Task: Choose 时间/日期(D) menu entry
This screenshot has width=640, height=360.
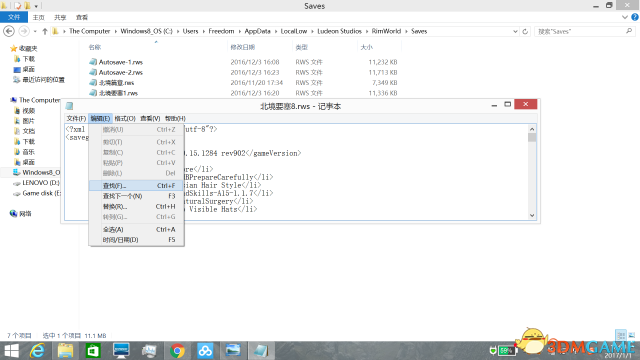Action: tap(136, 240)
